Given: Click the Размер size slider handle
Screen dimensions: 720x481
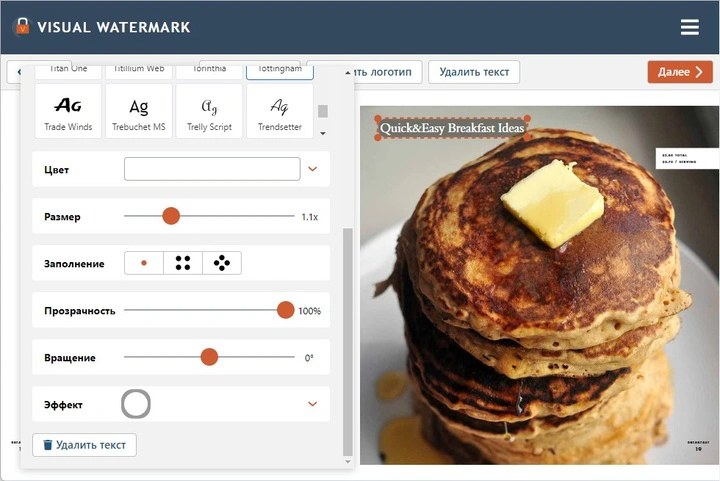Looking at the screenshot, I should point(171,216).
